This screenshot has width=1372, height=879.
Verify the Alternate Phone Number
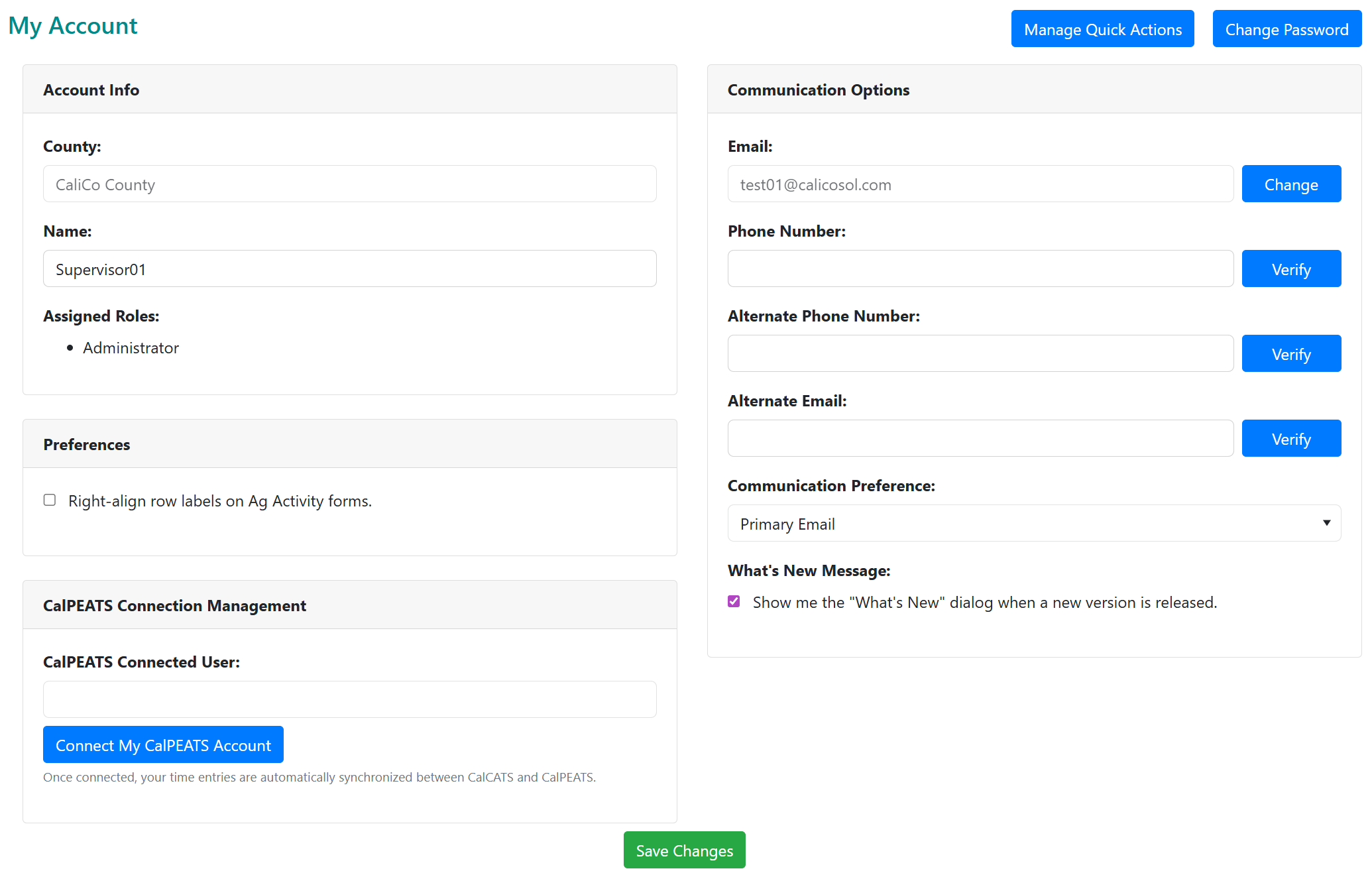pos(1290,354)
